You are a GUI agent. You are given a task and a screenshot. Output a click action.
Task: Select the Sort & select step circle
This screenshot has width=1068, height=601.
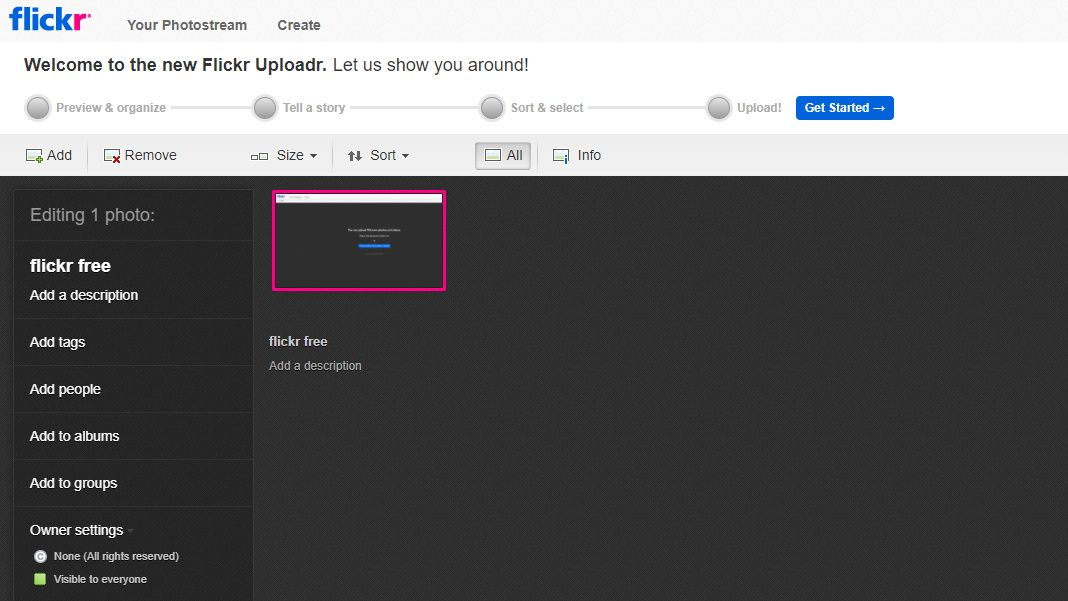click(491, 108)
